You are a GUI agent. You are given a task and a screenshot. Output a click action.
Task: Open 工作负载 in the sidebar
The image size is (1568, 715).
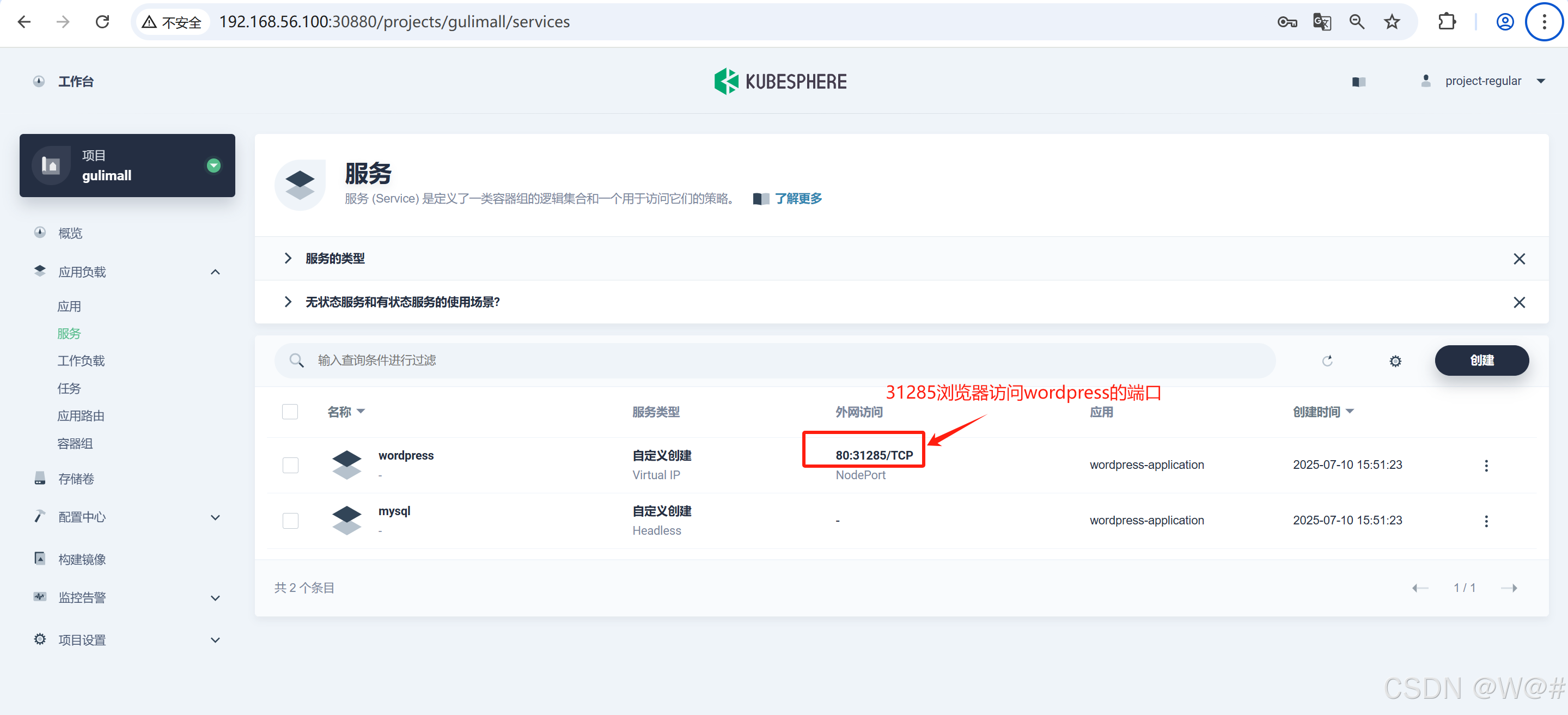pyautogui.click(x=81, y=361)
